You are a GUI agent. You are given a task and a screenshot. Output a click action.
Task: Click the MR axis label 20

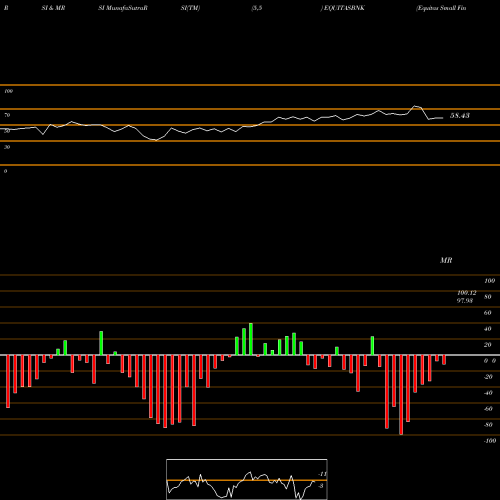[x=488, y=345]
